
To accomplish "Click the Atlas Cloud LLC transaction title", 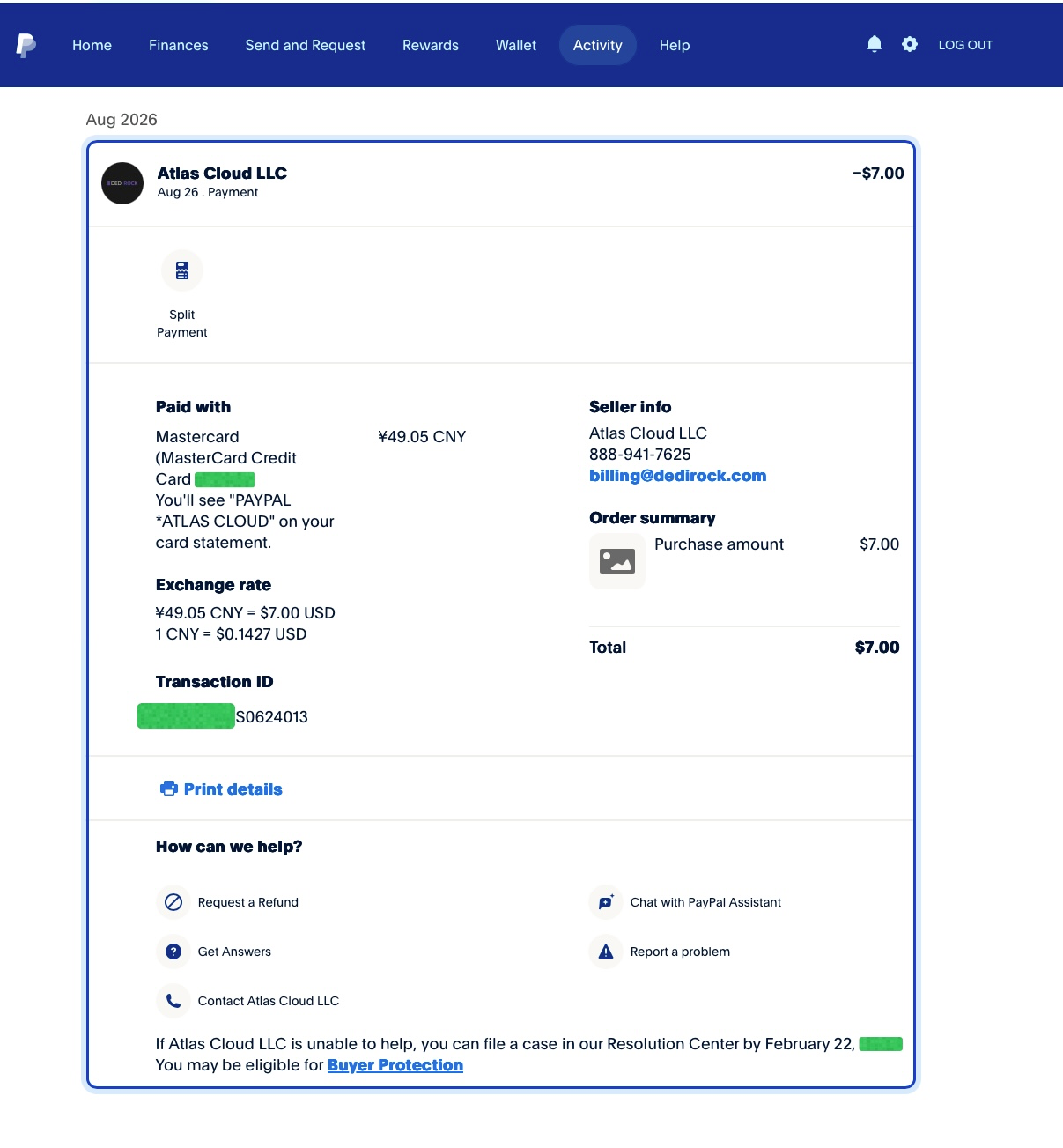I will (x=222, y=174).
